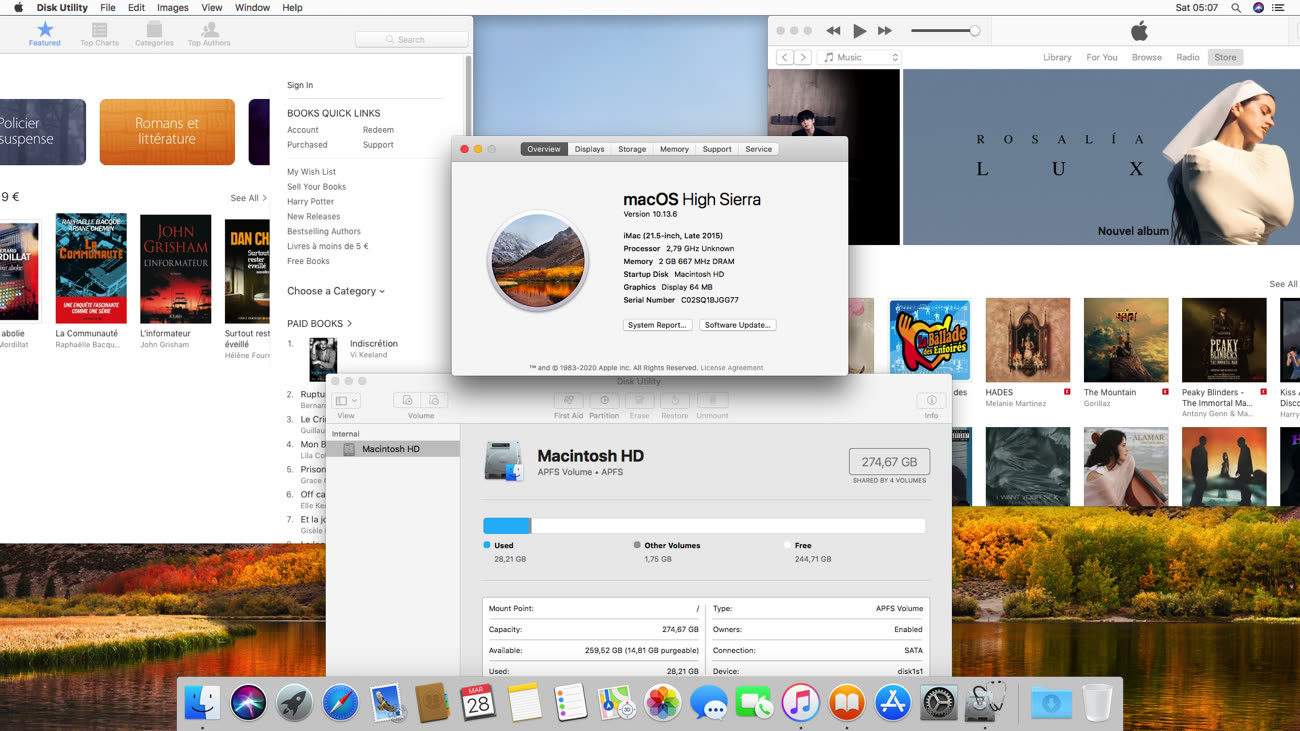This screenshot has width=1300, height=731.
Task: Click the First Aid toolbar icon
Action: point(568,401)
